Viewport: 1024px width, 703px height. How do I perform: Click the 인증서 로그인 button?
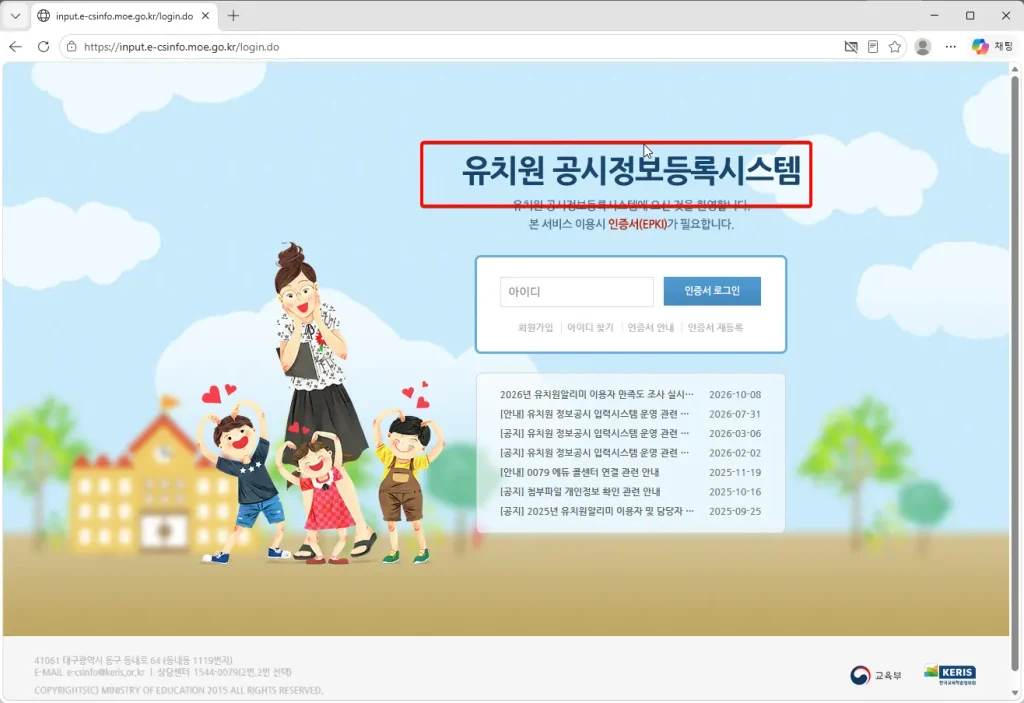tap(712, 291)
